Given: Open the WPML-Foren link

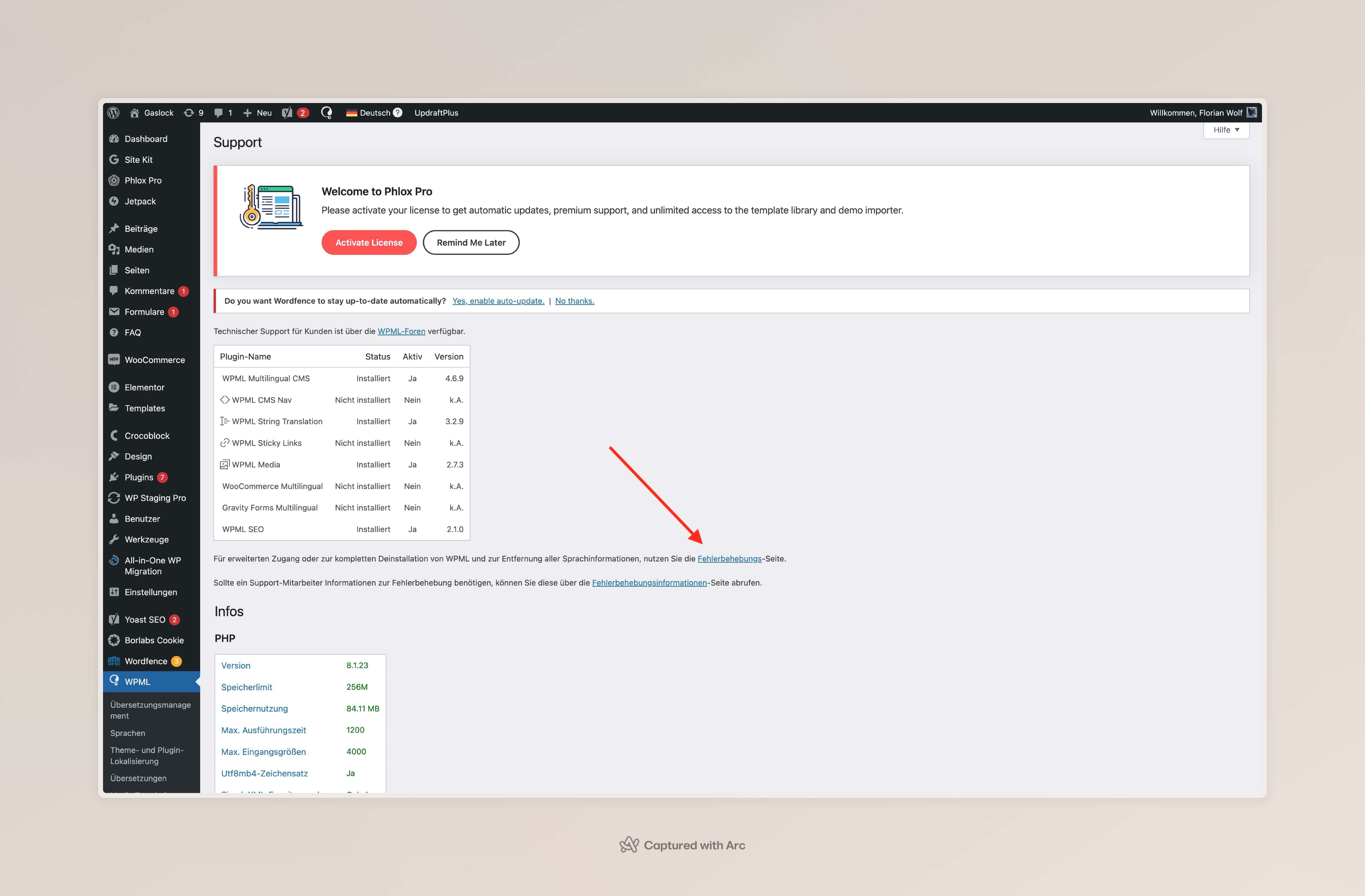Looking at the screenshot, I should pyautogui.click(x=401, y=331).
